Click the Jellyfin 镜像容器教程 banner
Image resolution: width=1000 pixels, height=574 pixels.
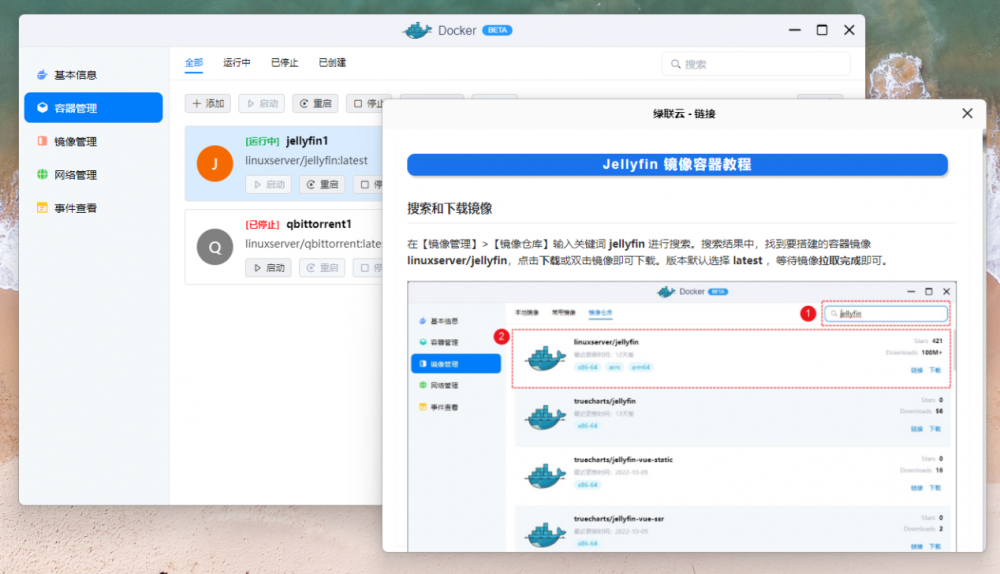click(677, 165)
